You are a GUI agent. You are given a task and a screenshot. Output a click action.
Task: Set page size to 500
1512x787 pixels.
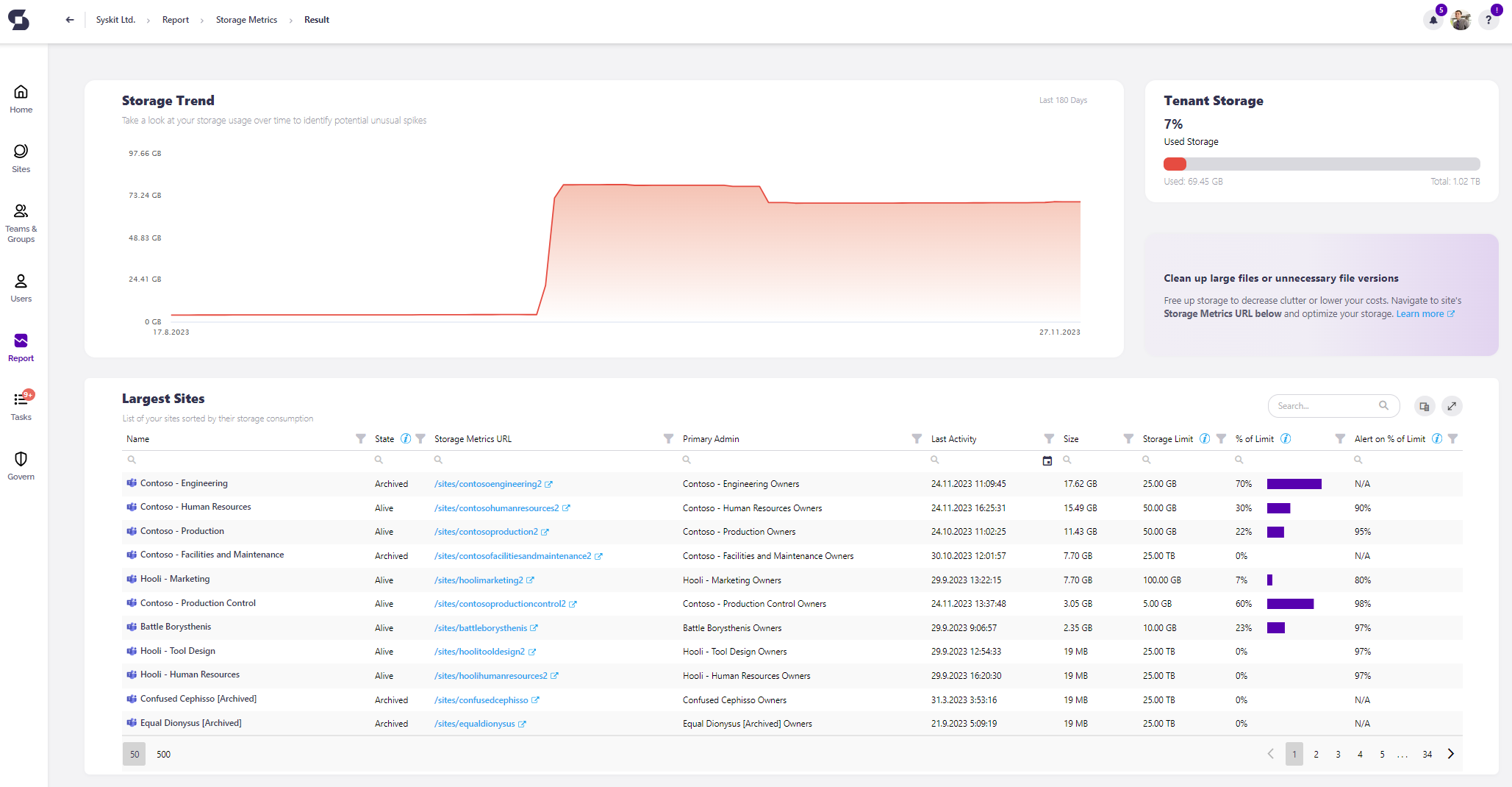point(163,754)
